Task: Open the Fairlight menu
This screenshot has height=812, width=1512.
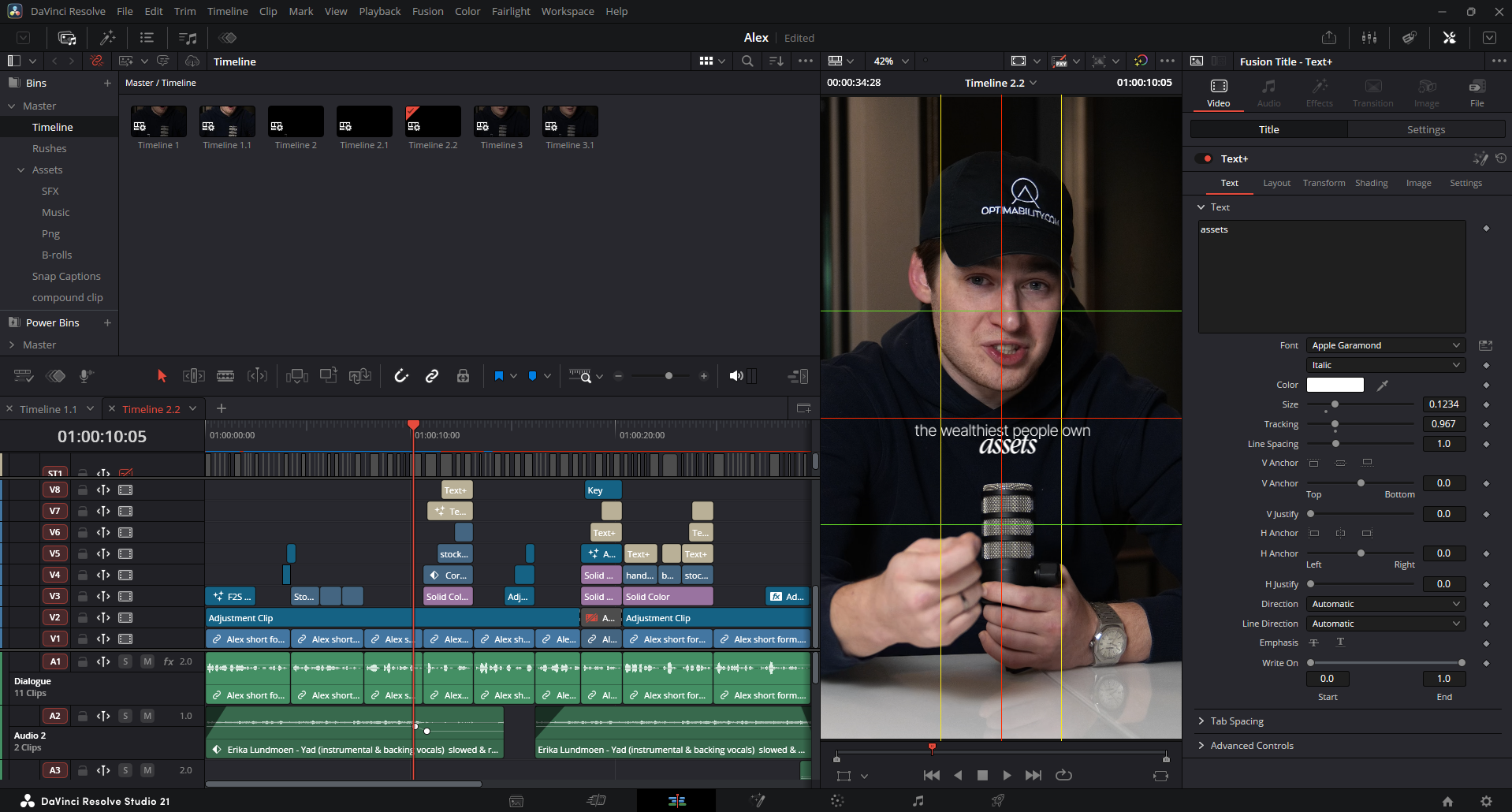Action: pyautogui.click(x=511, y=11)
